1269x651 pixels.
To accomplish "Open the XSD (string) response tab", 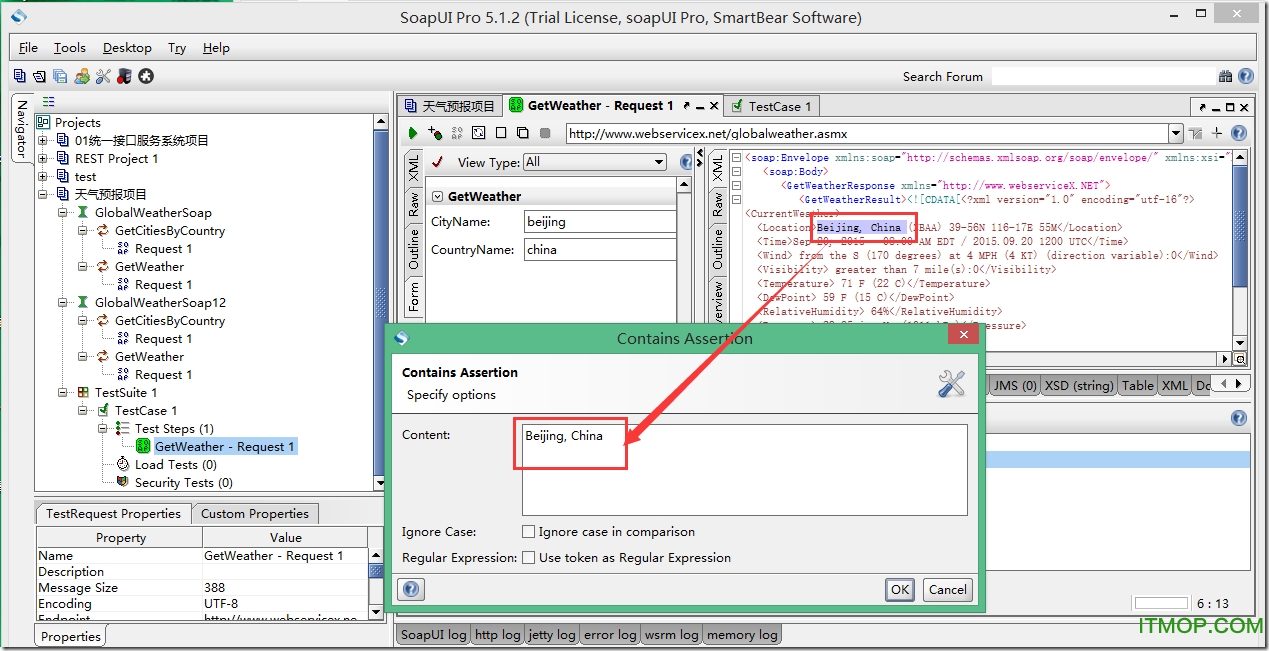I will [1079, 385].
